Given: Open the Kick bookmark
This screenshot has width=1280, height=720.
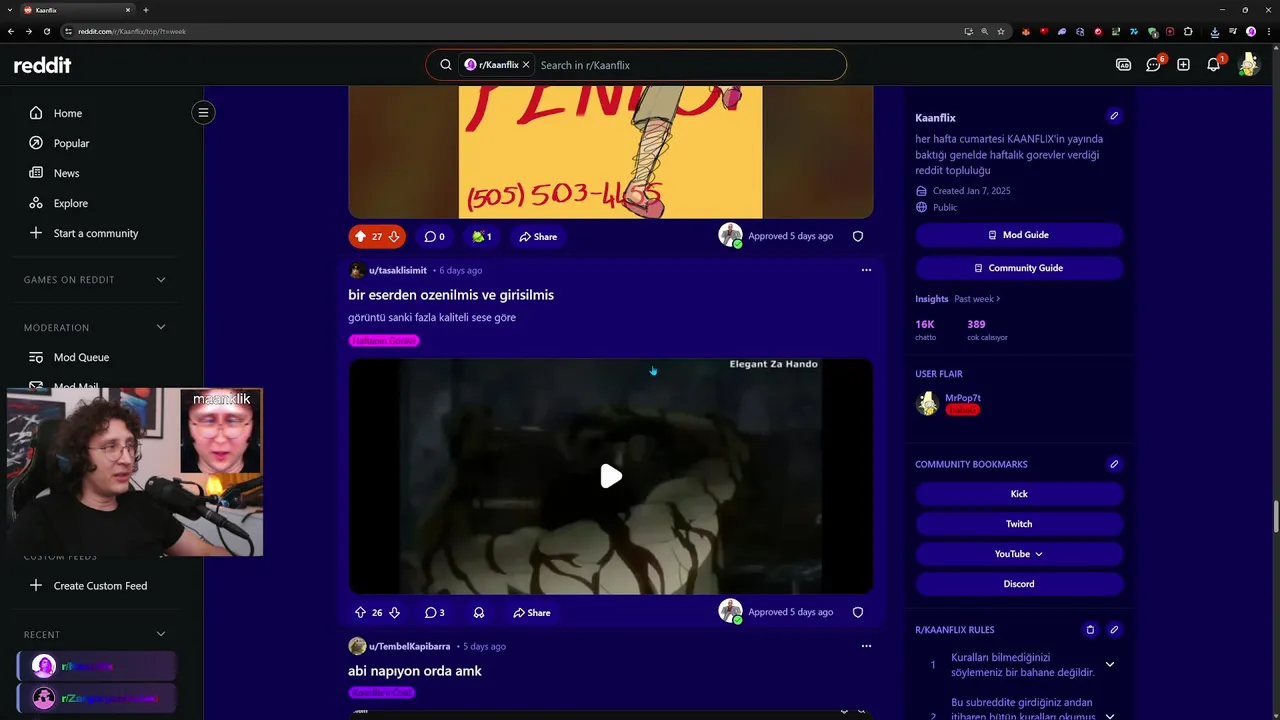Looking at the screenshot, I should click(1019, 494).
